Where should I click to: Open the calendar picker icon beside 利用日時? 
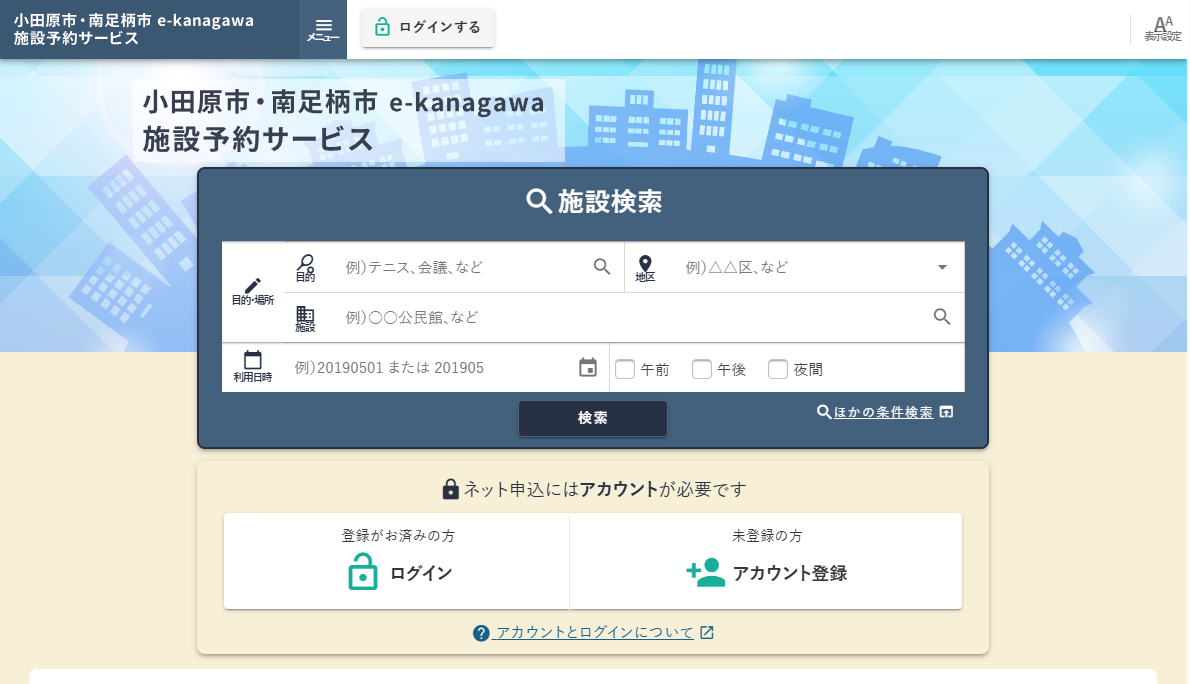[588, 367]
